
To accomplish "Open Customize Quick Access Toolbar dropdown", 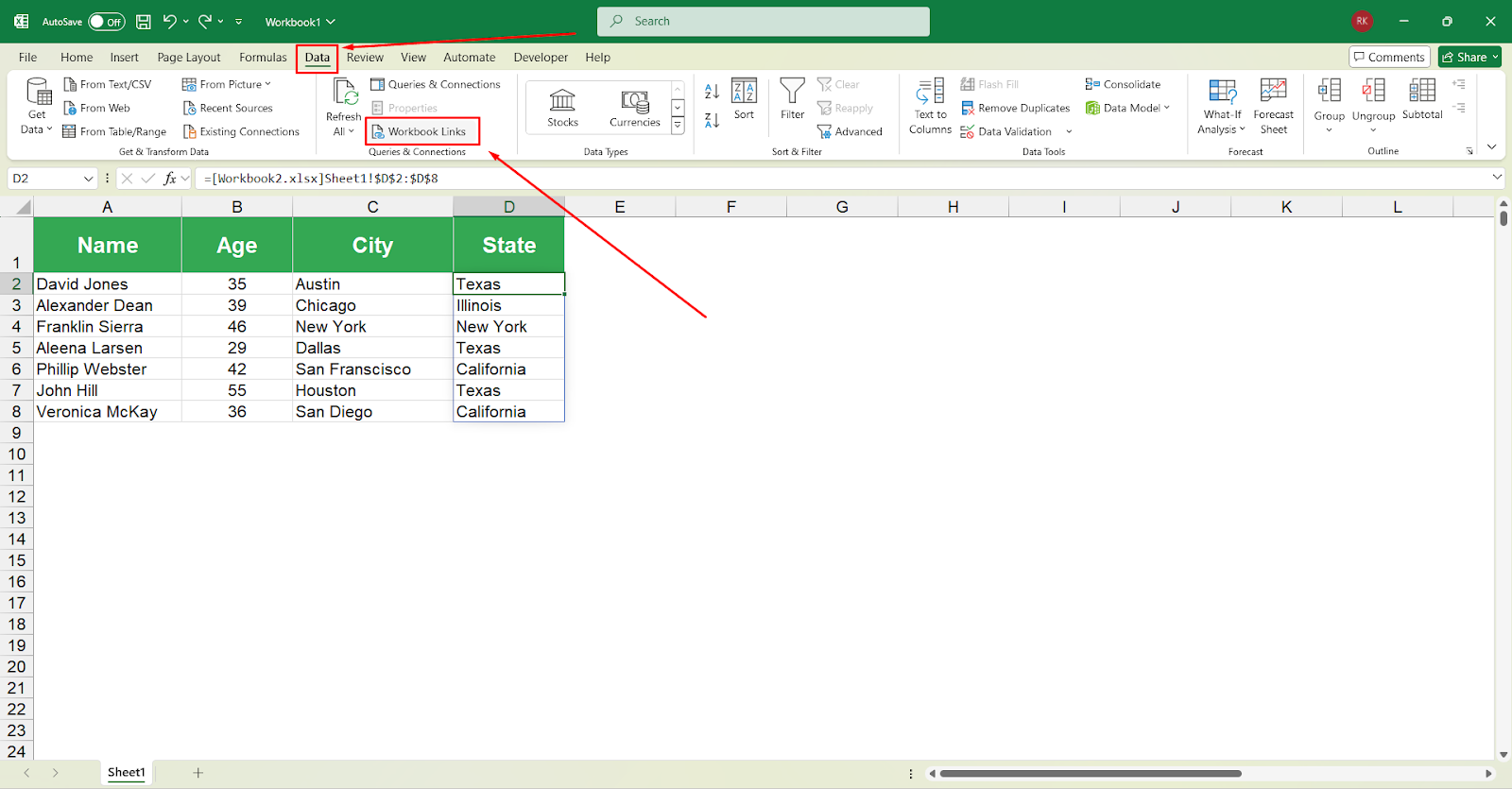I will tap(239, 21).
